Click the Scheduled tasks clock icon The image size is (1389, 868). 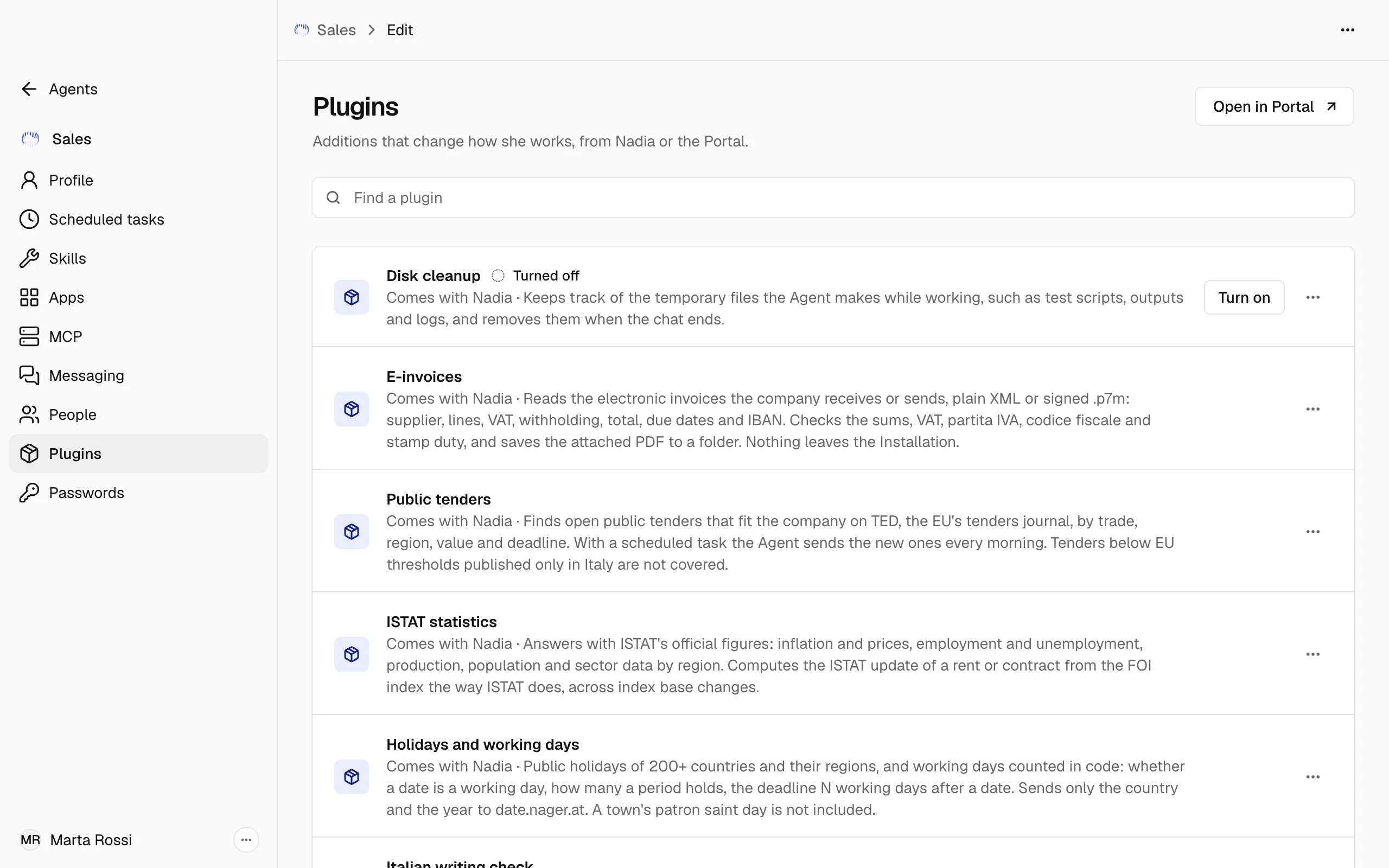pos(29,219)
